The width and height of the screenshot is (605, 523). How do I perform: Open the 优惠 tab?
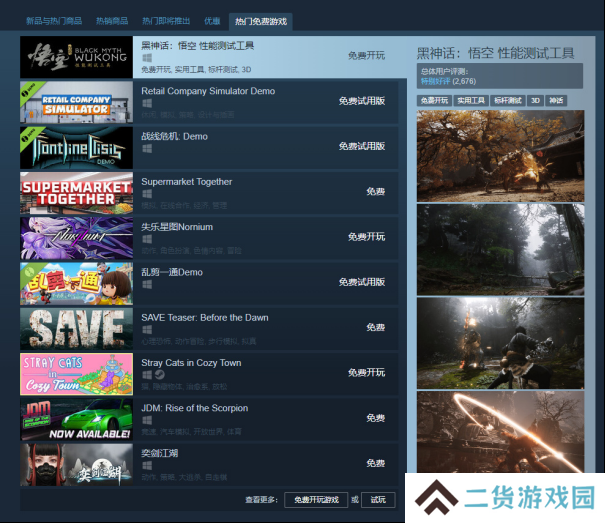pos(212,21)
